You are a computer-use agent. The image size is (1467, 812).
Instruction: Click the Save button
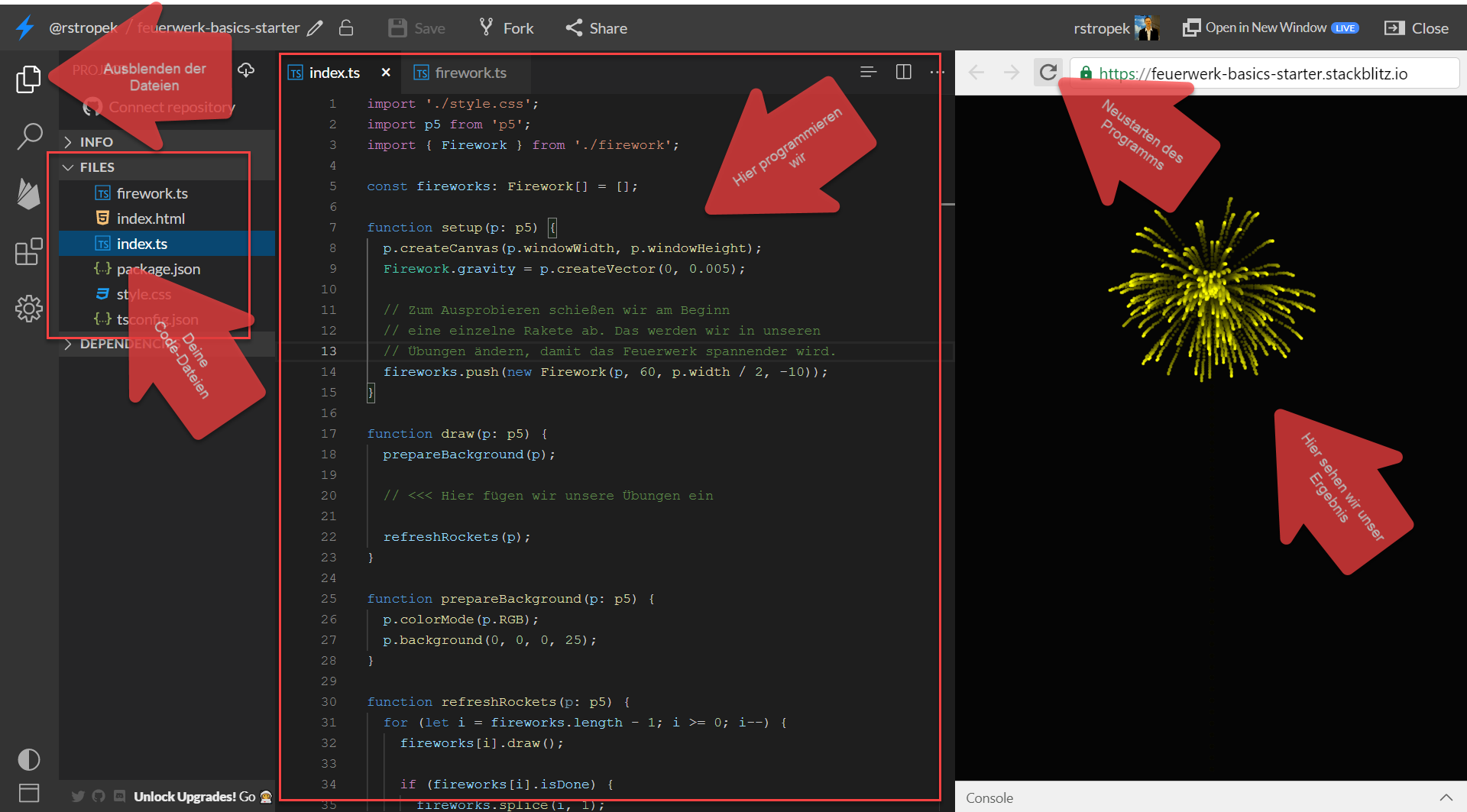416,28
